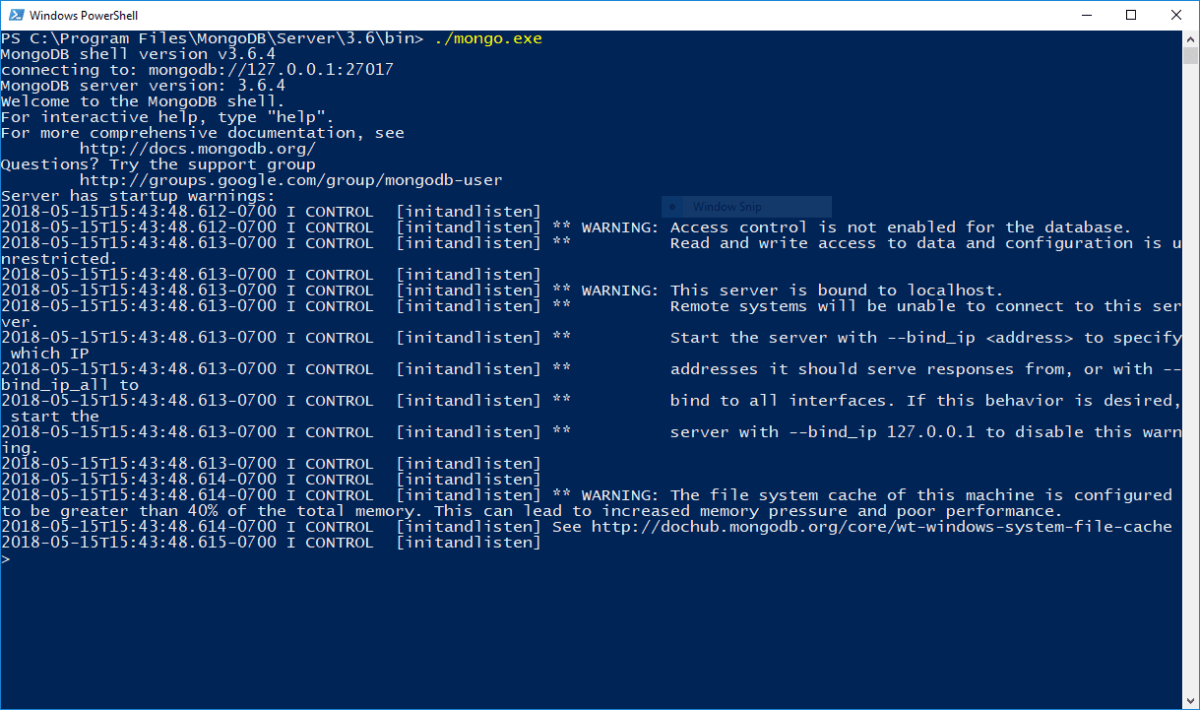Click the docs.mongodb.org documentation URL
The height and width of the screenshot is (710, 1200).
point(197,149)
